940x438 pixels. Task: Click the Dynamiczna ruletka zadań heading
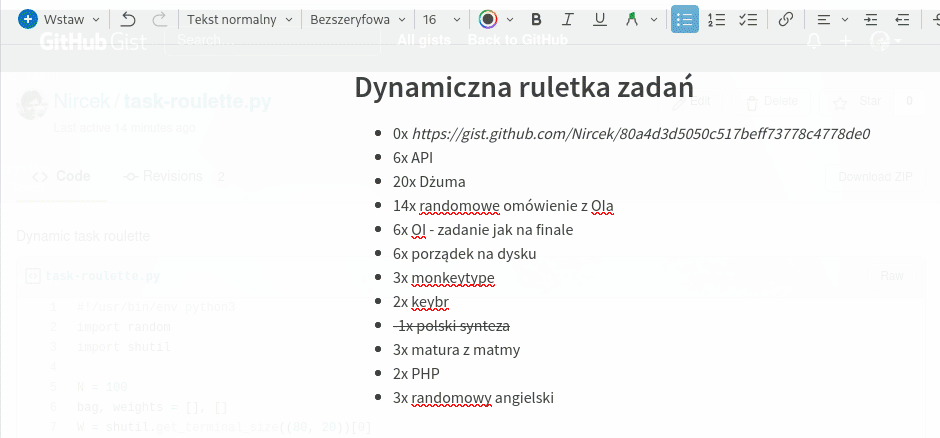[524, 87]
